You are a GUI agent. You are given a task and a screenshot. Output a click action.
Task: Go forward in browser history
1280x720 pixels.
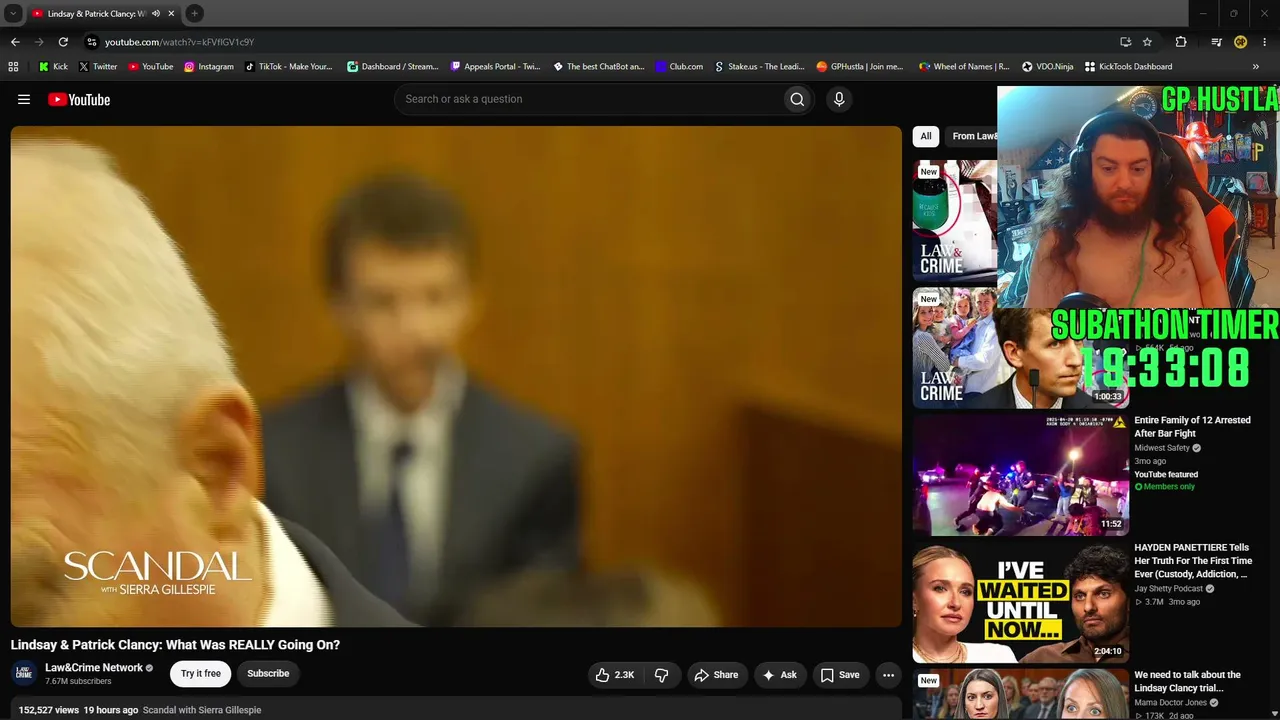tap(39, 42)
